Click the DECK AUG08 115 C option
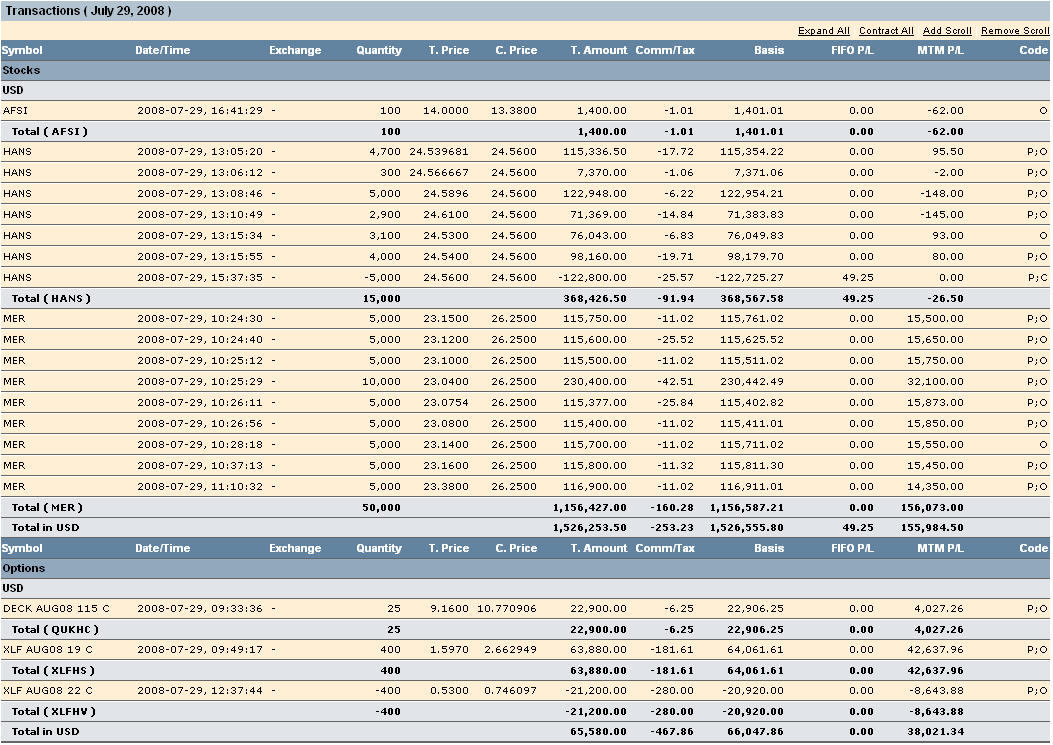 (56, 609)
